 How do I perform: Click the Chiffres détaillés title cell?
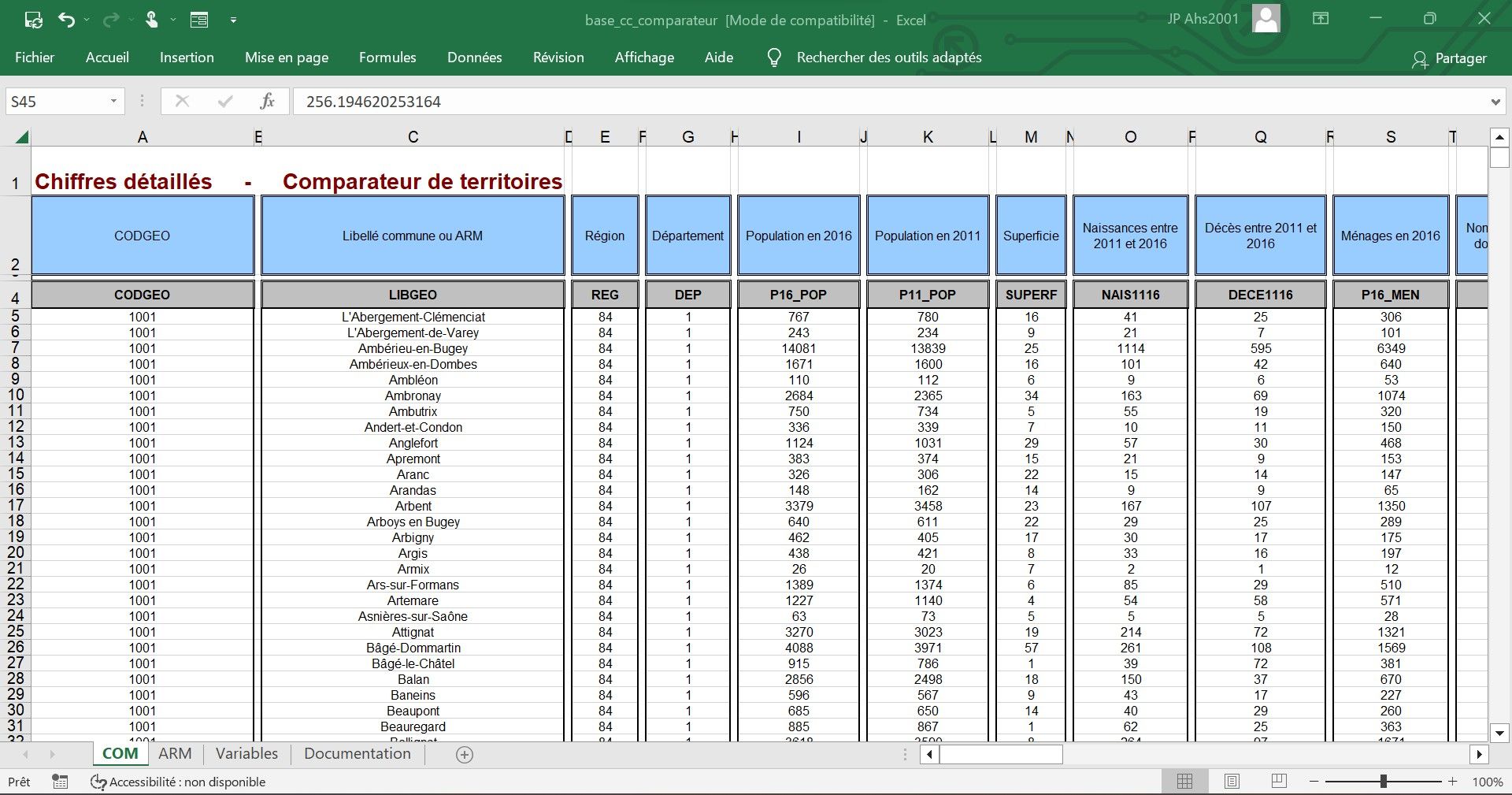coord(124,182)
